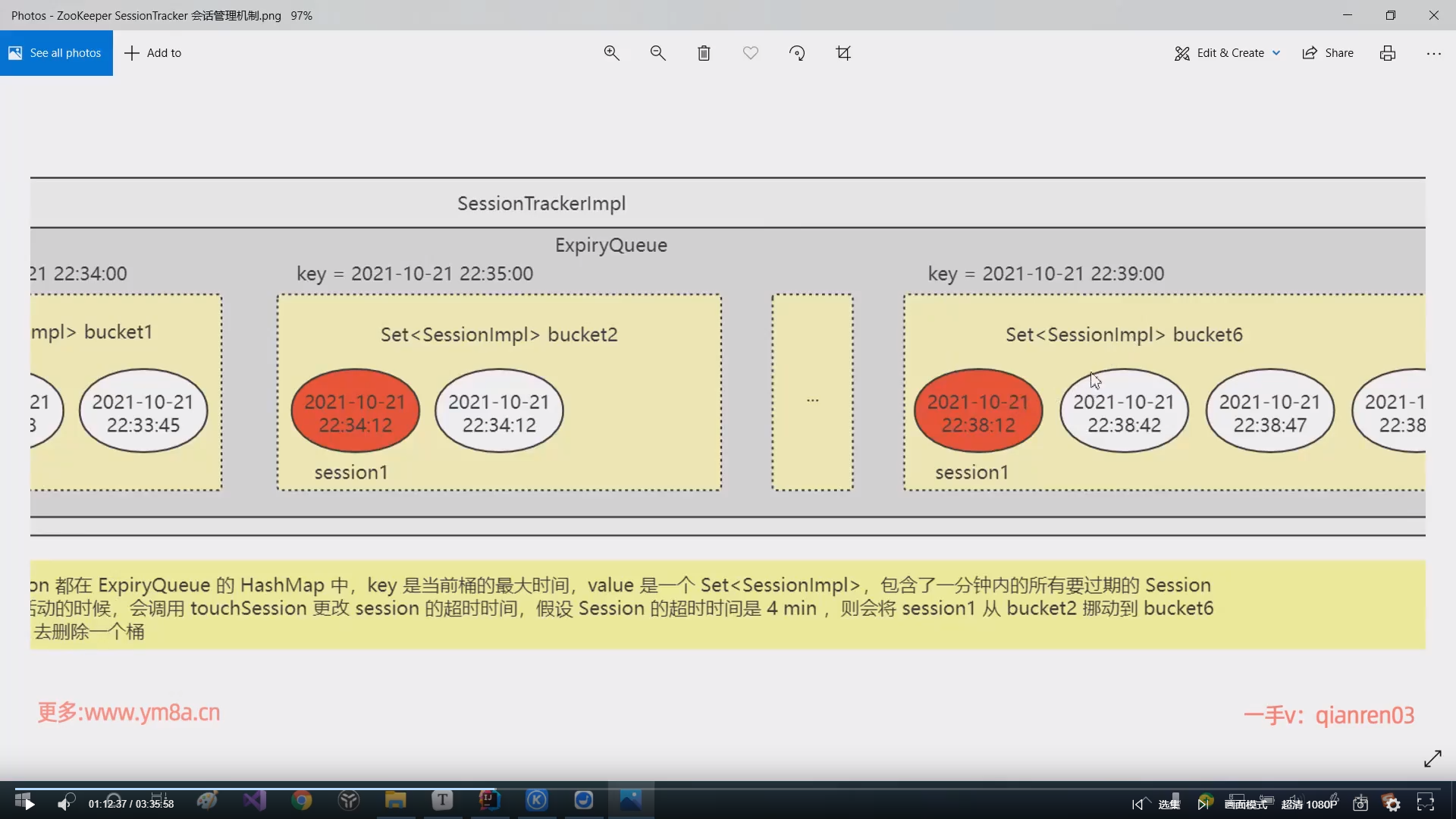Image resolution: width=1456 pixels, height=819 pixels.
Task: Print the photo with the printer icon
Action: 1387,53
